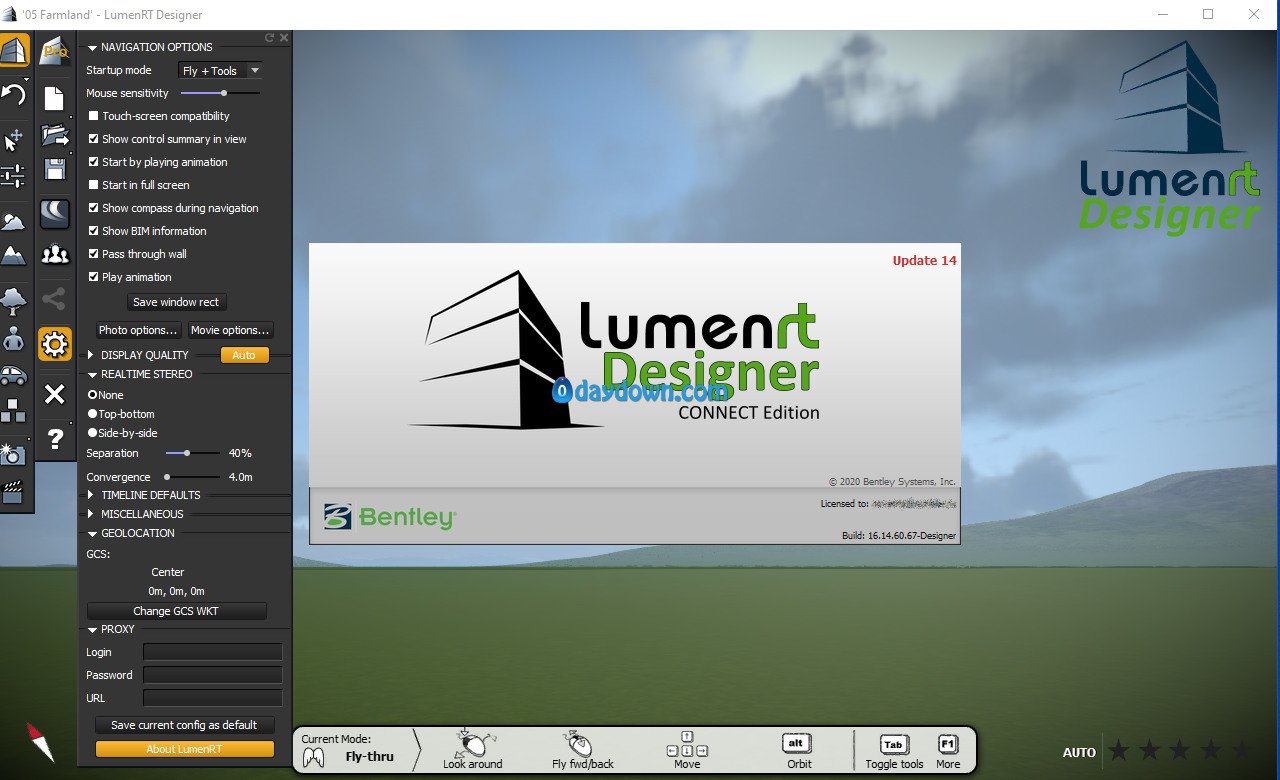
Task: Open the adjustment sliders tool
Action: 13,176
